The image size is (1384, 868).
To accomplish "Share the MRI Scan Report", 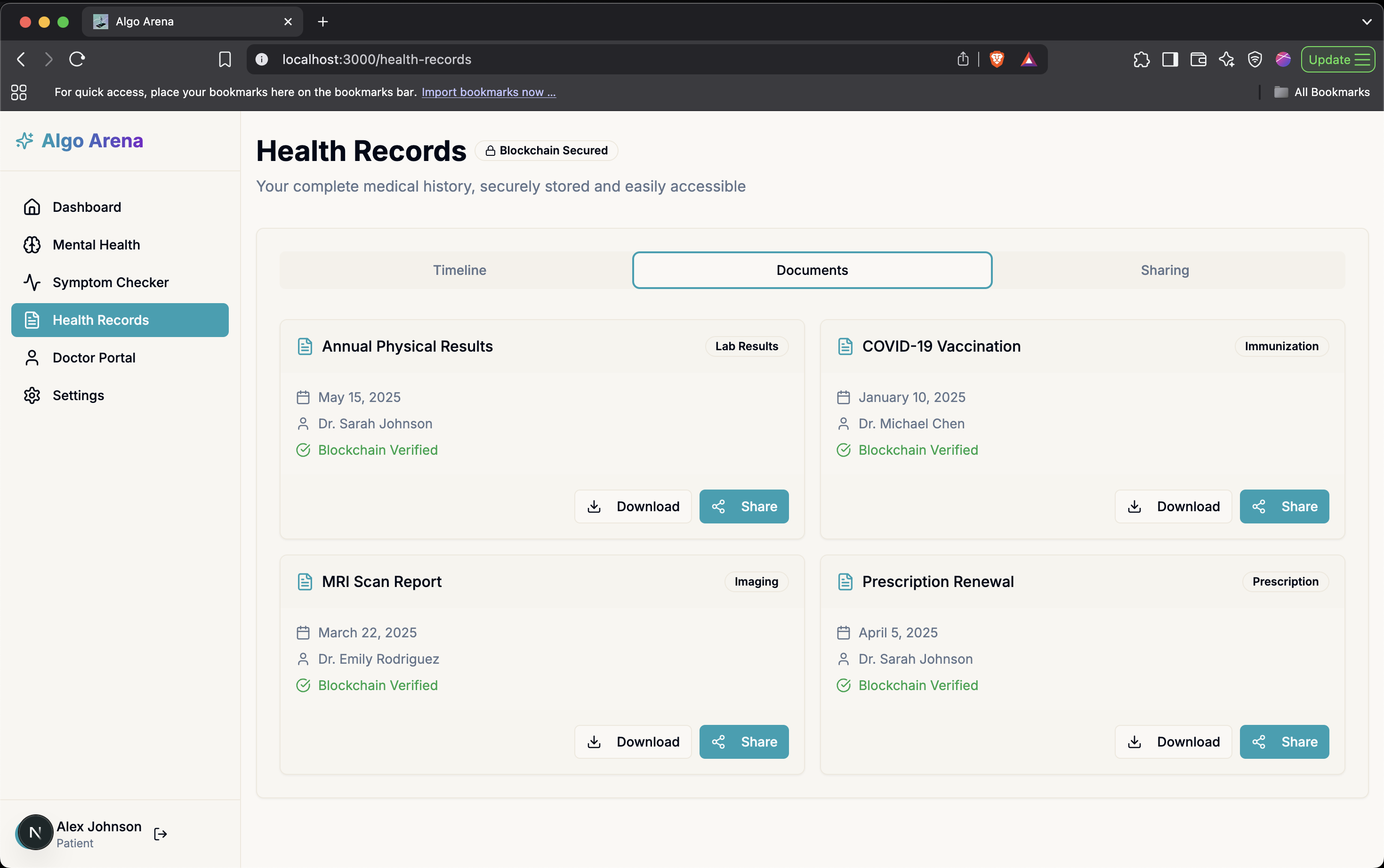I will coord(743,742).
